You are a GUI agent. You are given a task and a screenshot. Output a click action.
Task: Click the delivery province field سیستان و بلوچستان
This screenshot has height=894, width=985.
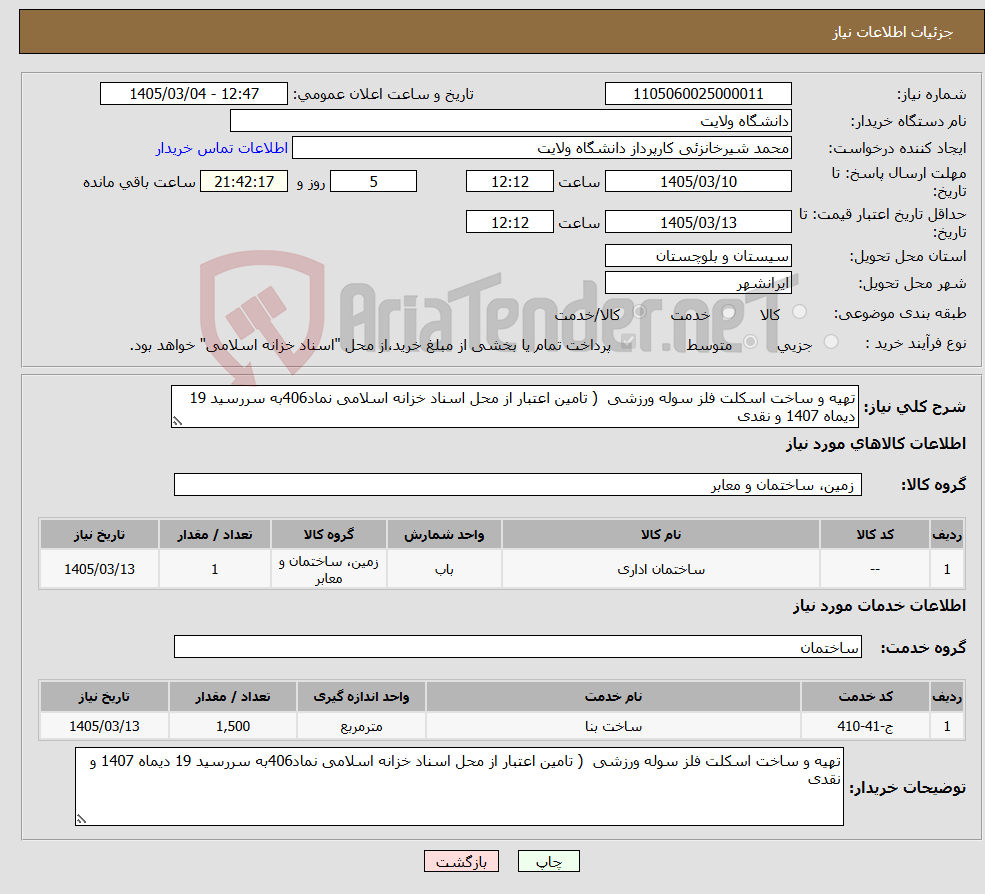(x=698, y=256)
